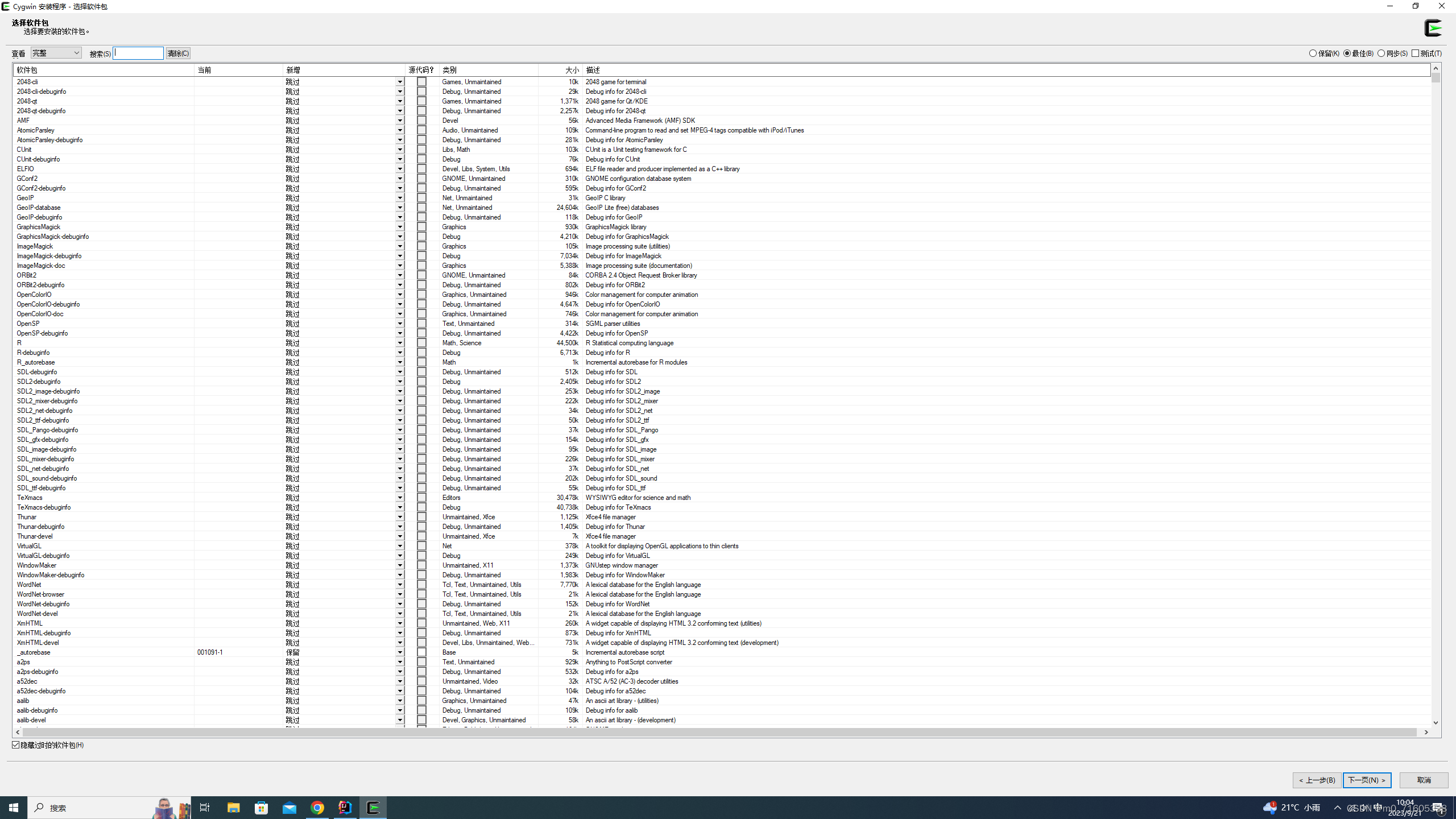Go back with 上一步(B) button

[x=1317, y=780]
